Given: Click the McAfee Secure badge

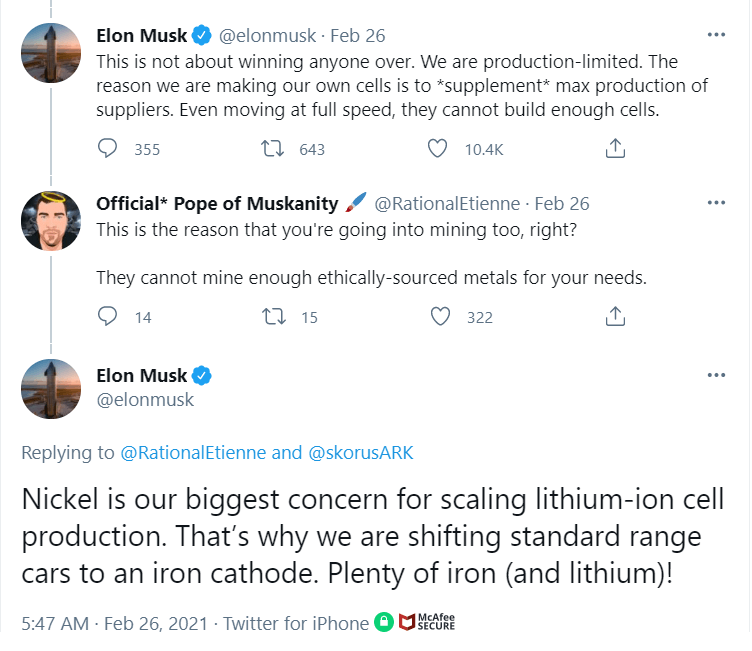Looking at the screenshot, I should coord(427,622).
